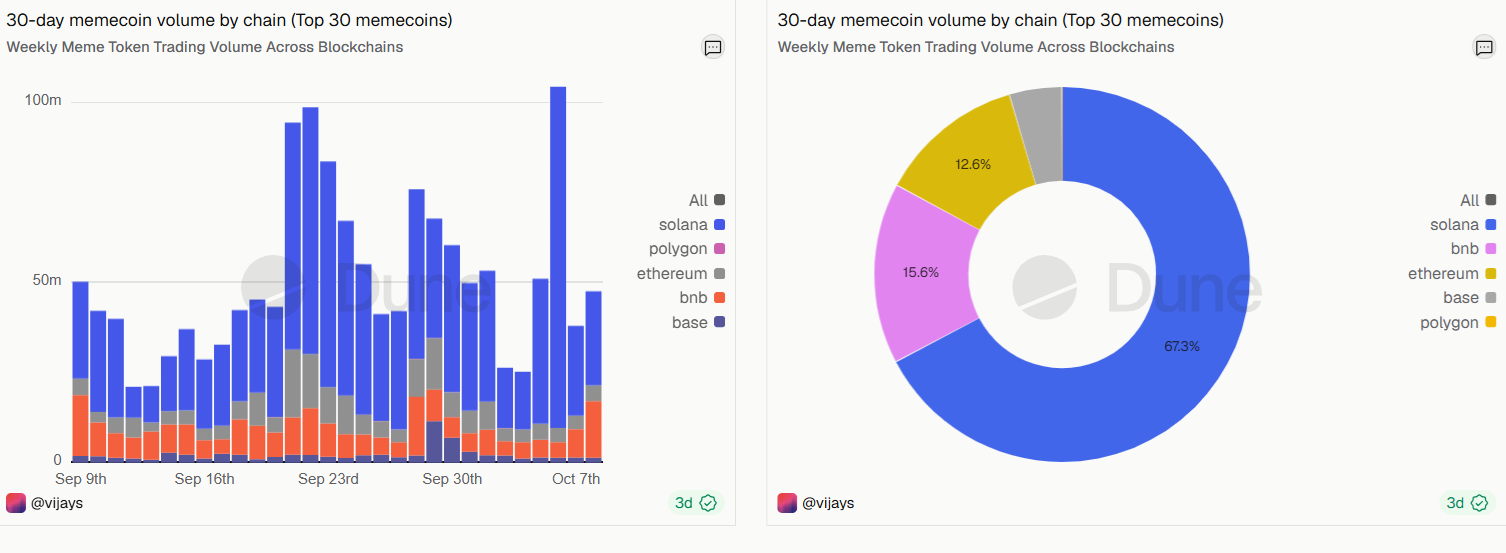Click 'Sep 30th' x-axis label
1506x553 pixels.
tap(452, 479)
